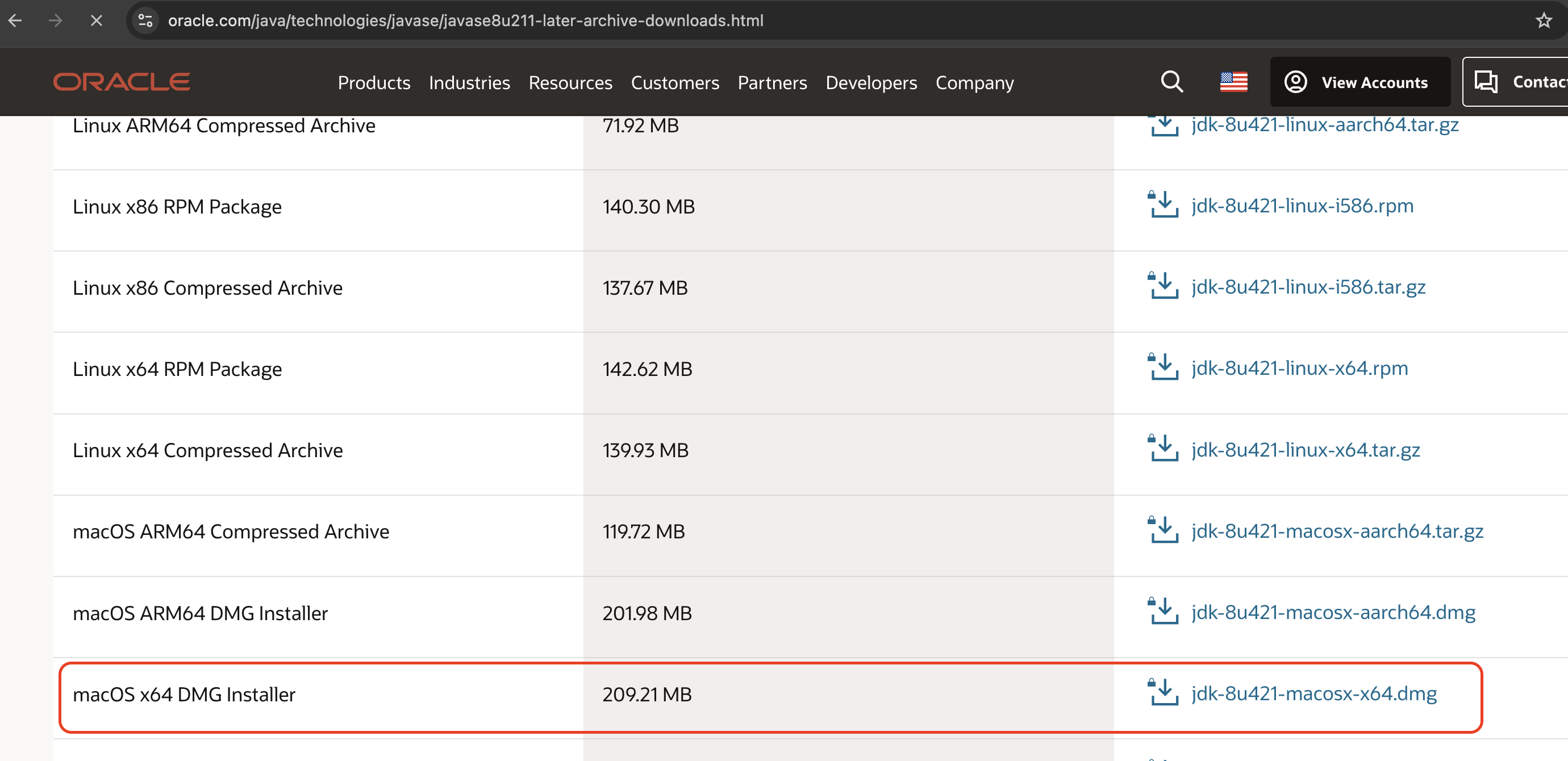Image resolution: width=1568 pixels, height=761 pixels.
Task: Stop page loading with X icon
Action: click(96, 20)
